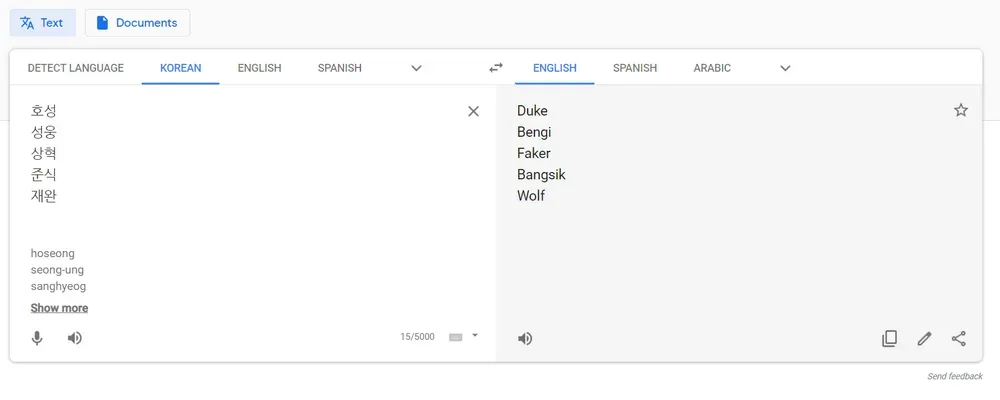
Task: Swap source and target languages
Action: [x=496, y=68]
